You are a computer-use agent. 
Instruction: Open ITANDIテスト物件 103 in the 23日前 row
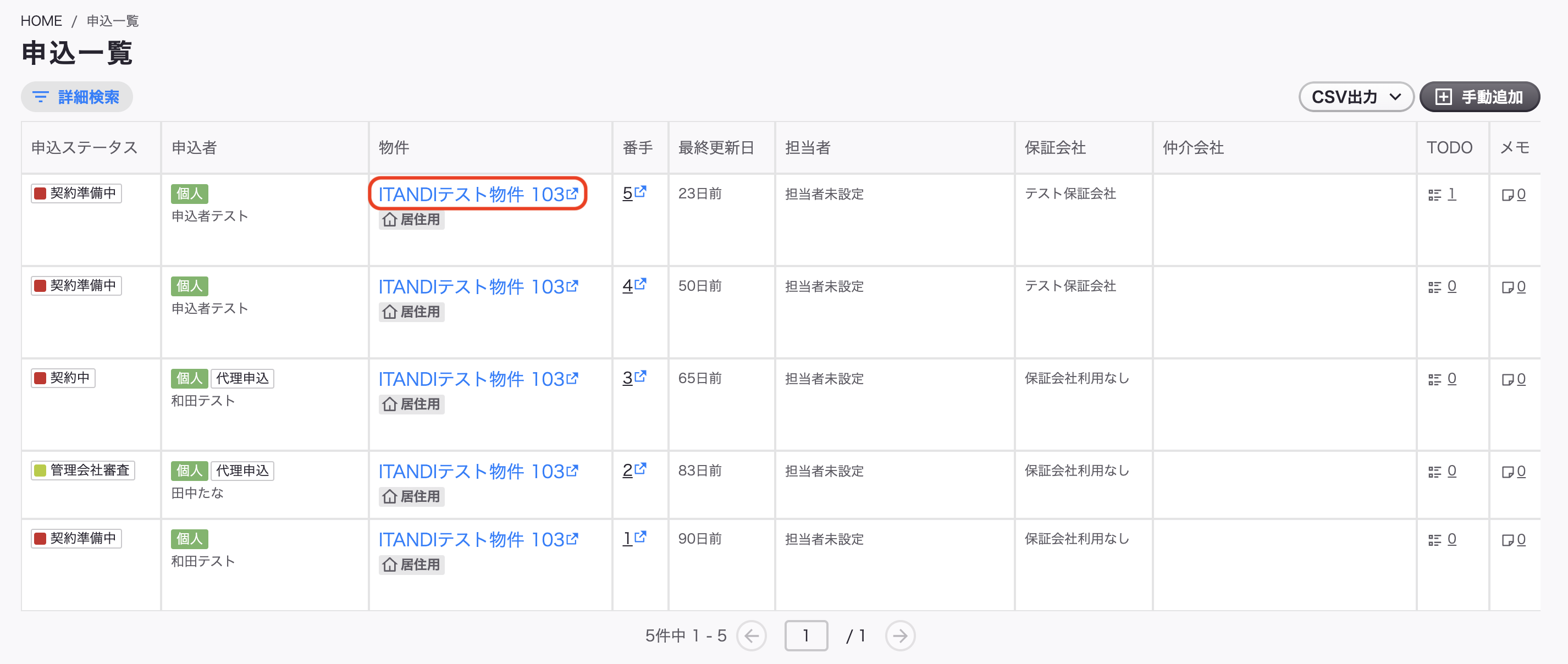478,193
